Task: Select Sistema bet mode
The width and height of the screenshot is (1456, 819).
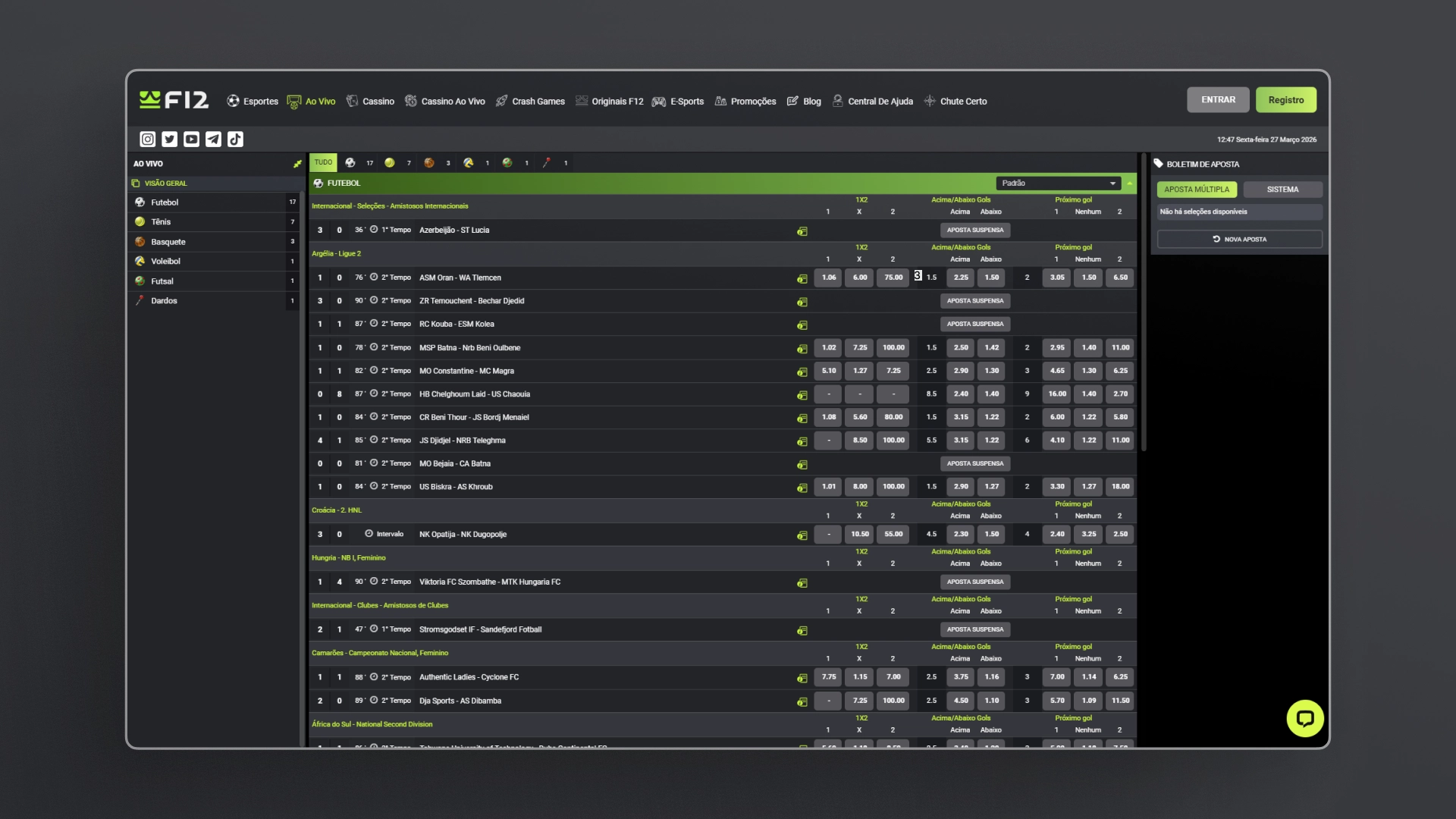Action: (1282, 190)
